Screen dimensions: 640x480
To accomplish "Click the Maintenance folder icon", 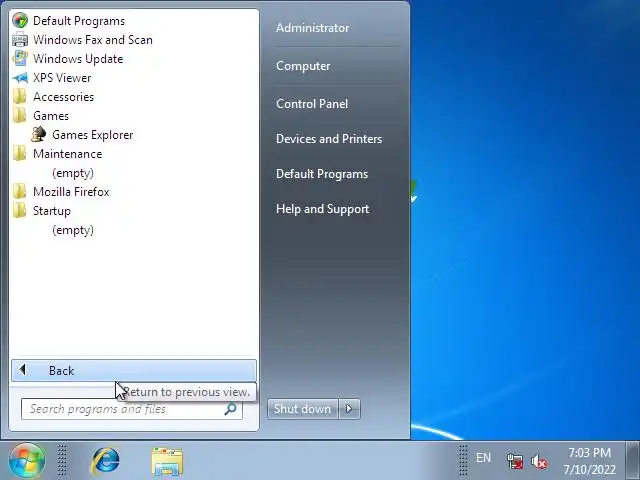I will tap(19, 153).
